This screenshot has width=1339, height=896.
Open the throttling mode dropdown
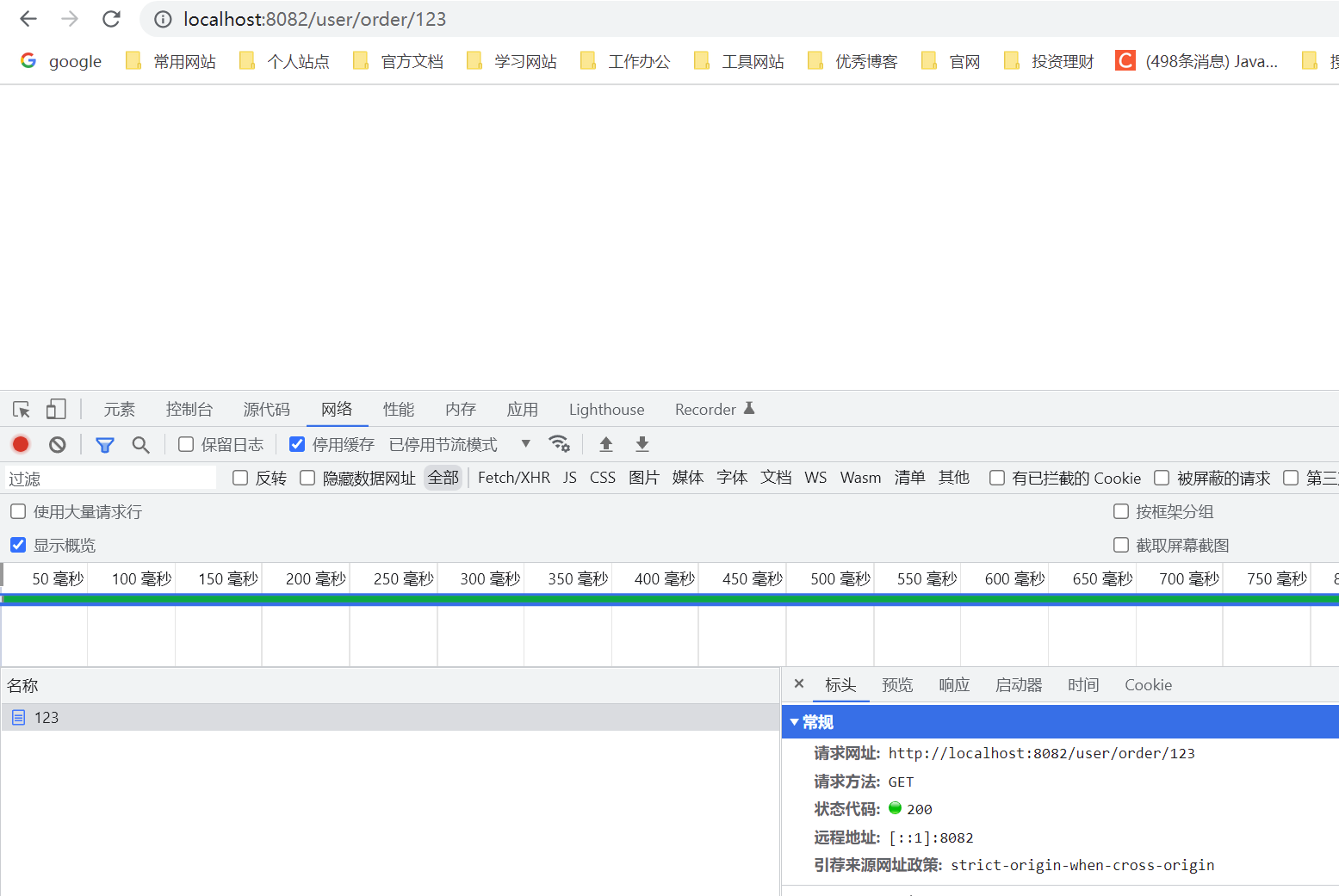tap(459, 444)
